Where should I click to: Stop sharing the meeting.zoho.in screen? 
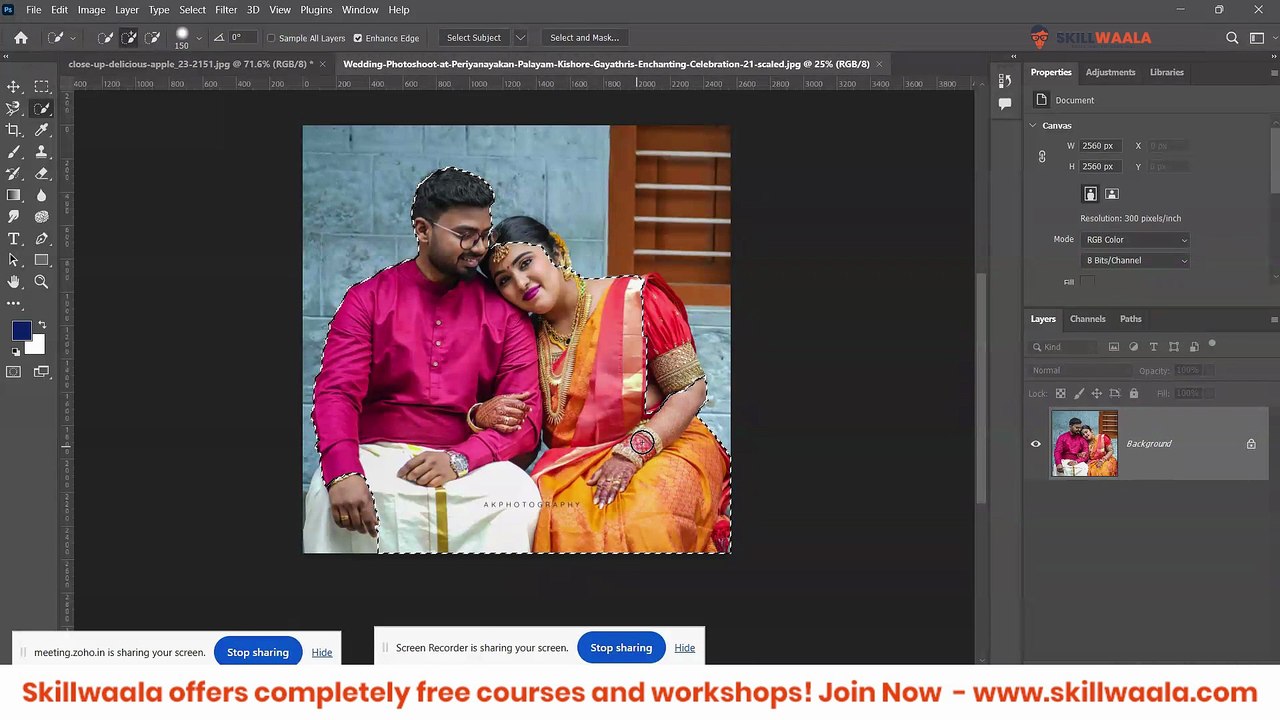(x=257, y=652)
